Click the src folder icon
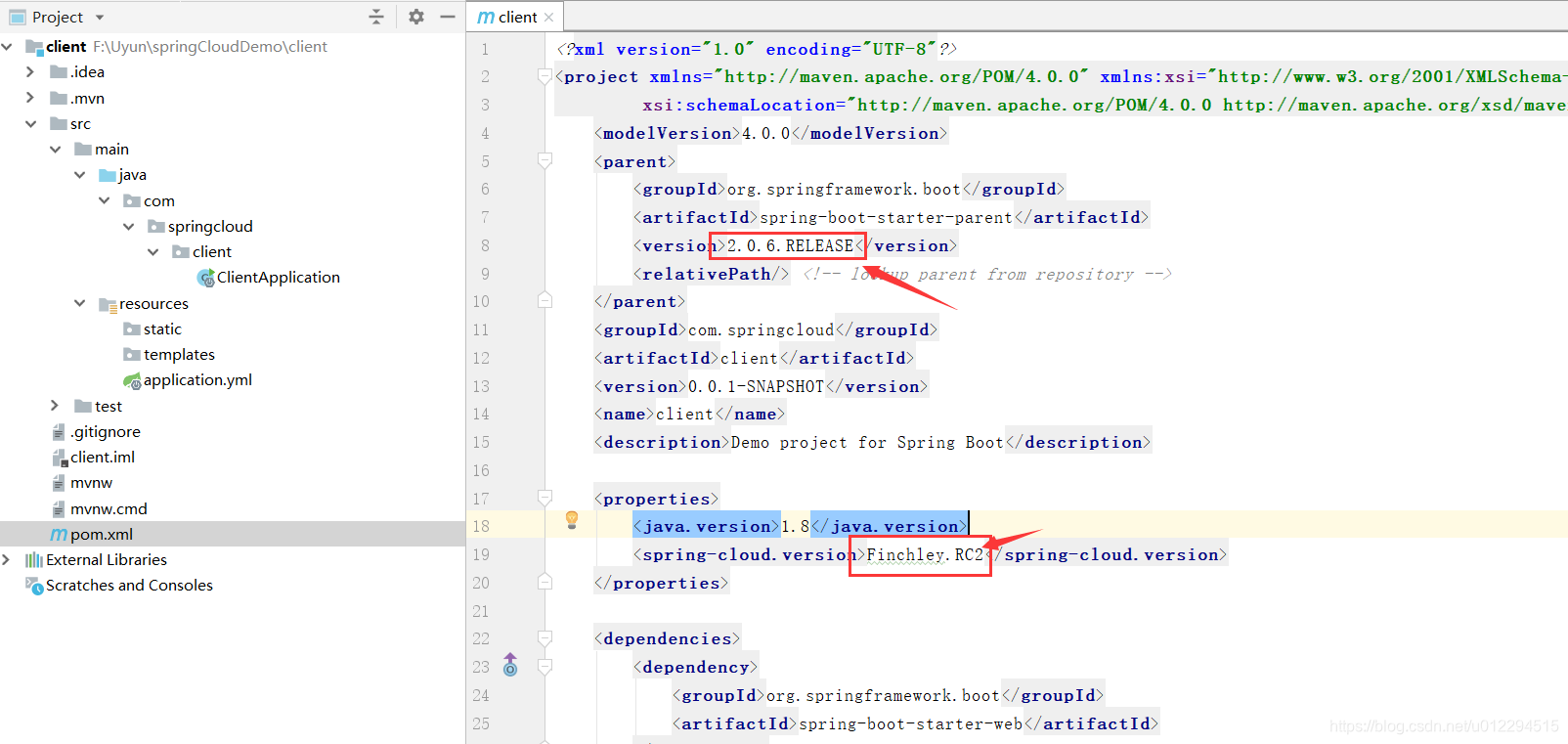 point(59,123)
